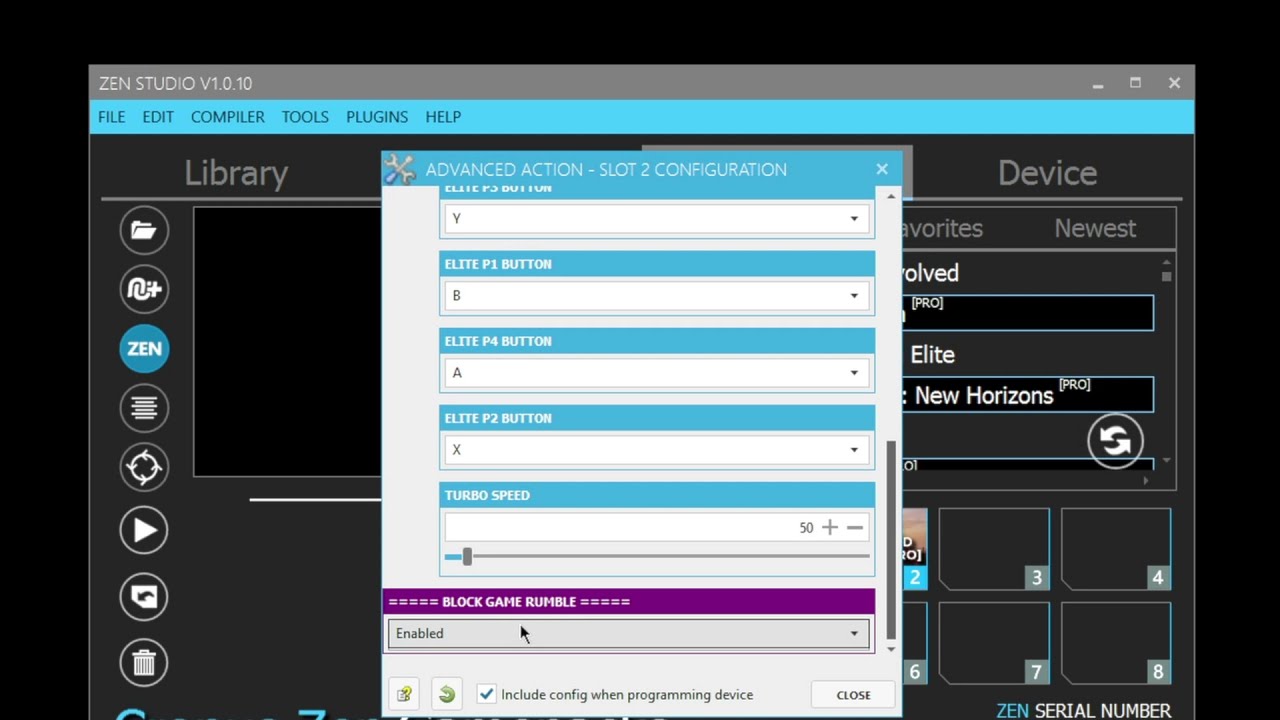Click the dialog vertical scrollbar thumb

891,540
